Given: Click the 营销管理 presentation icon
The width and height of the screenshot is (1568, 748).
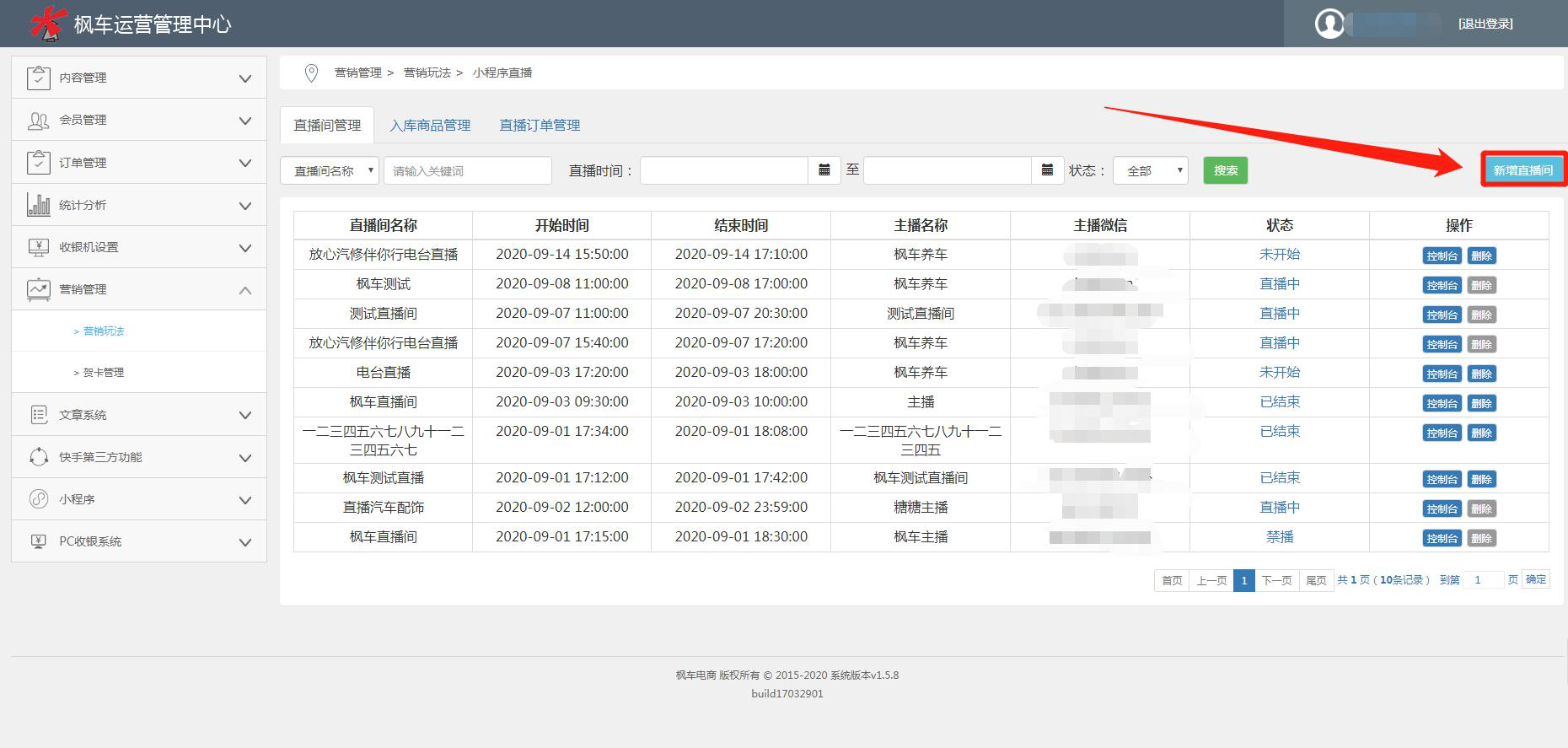Looking at the screenshot, I should tap(39, 289).
